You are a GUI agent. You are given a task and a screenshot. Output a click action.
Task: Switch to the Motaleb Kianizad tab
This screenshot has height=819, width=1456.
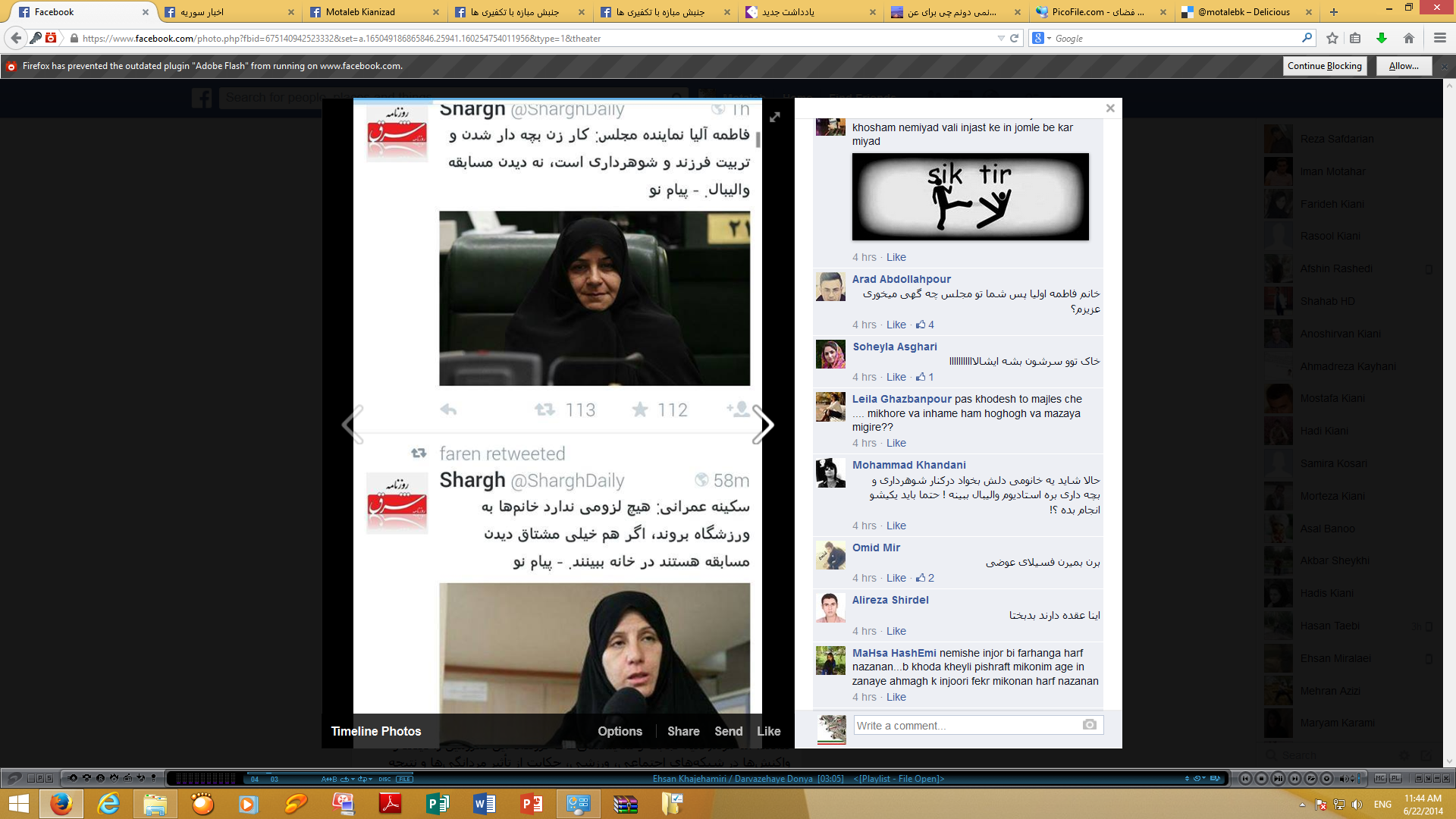360,12
